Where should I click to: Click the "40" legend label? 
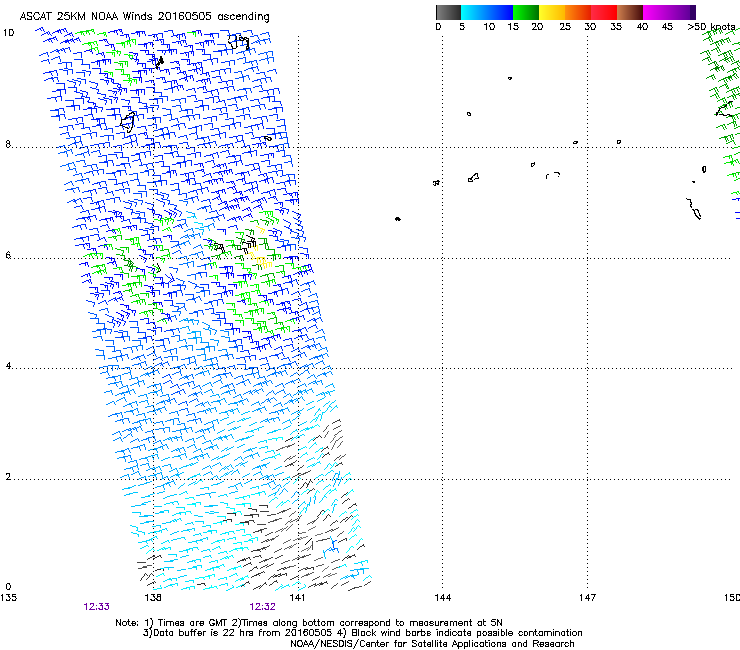point(642,26)
